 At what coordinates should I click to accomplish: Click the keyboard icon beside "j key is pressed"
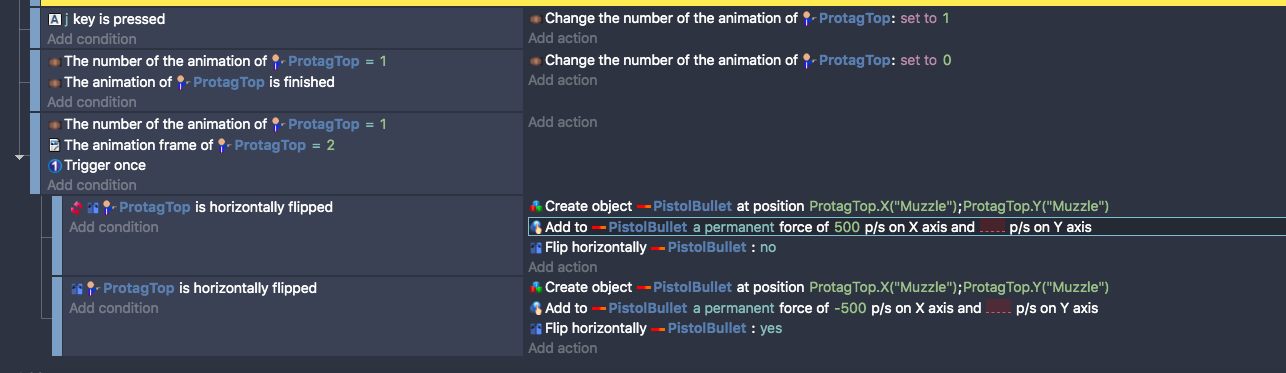coord(55,19)
